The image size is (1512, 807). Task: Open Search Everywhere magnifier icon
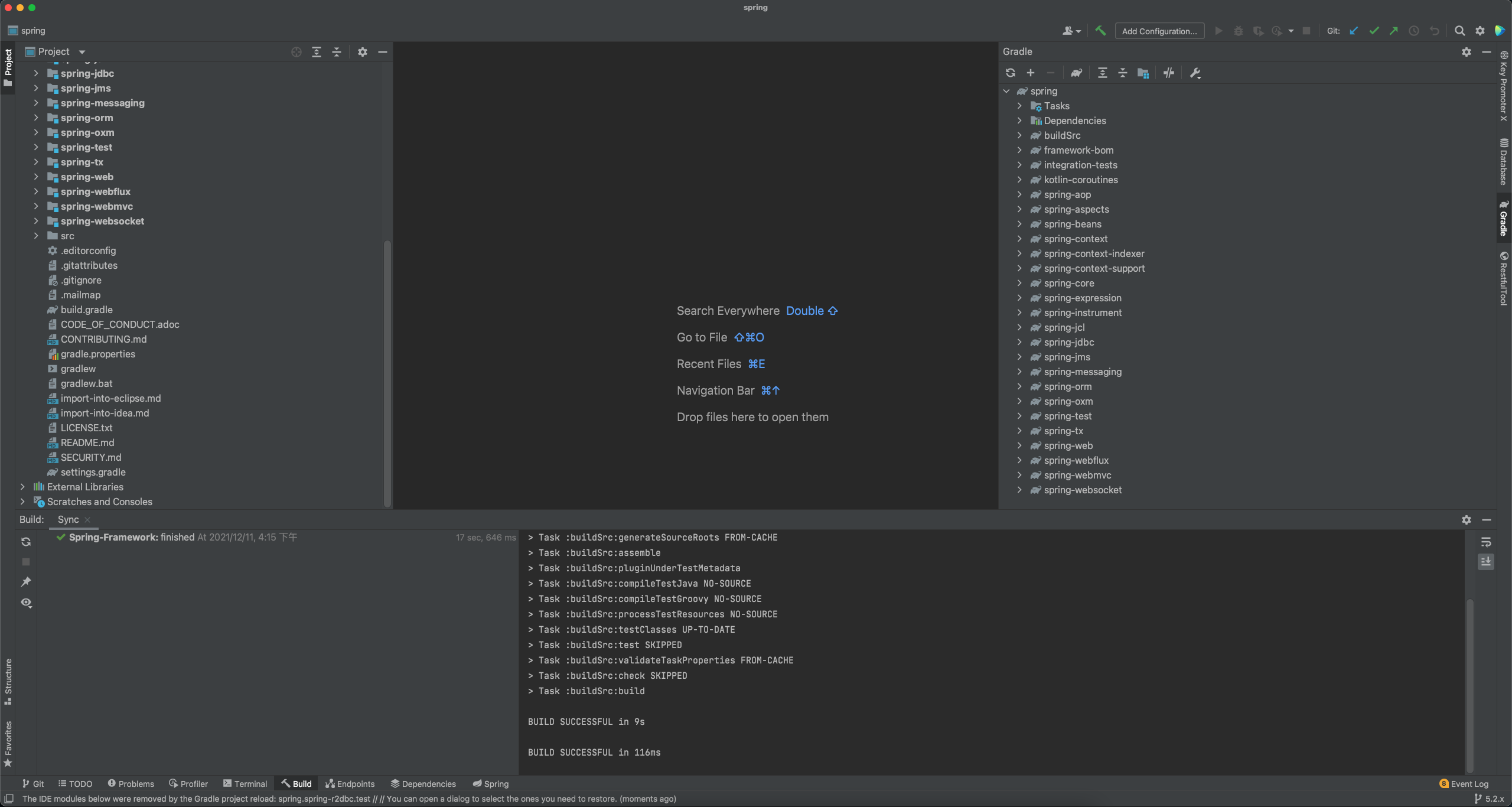click(x=1459, y=31)
